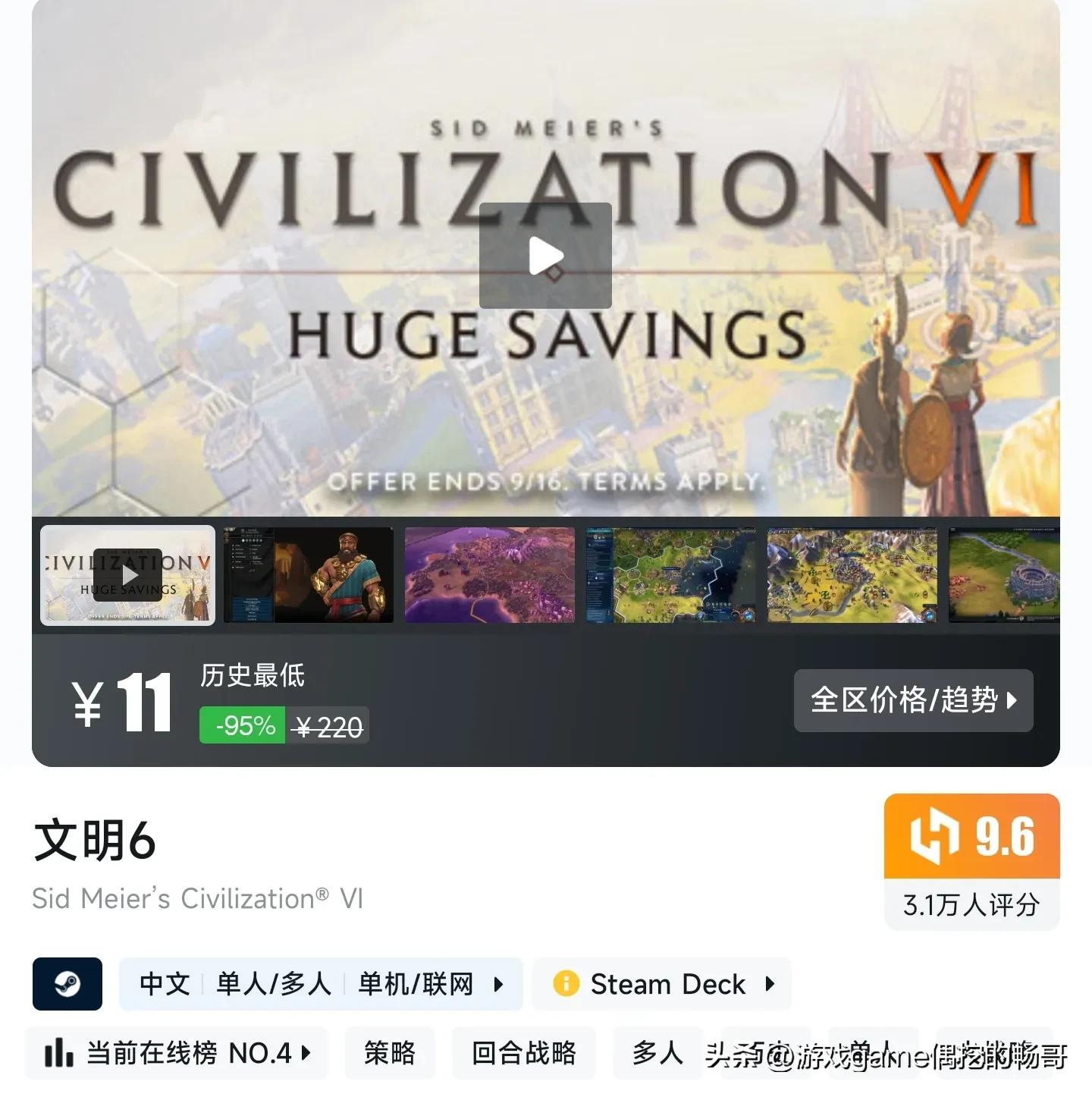Open 全区价格/趋势 price trends

[914, 700]
